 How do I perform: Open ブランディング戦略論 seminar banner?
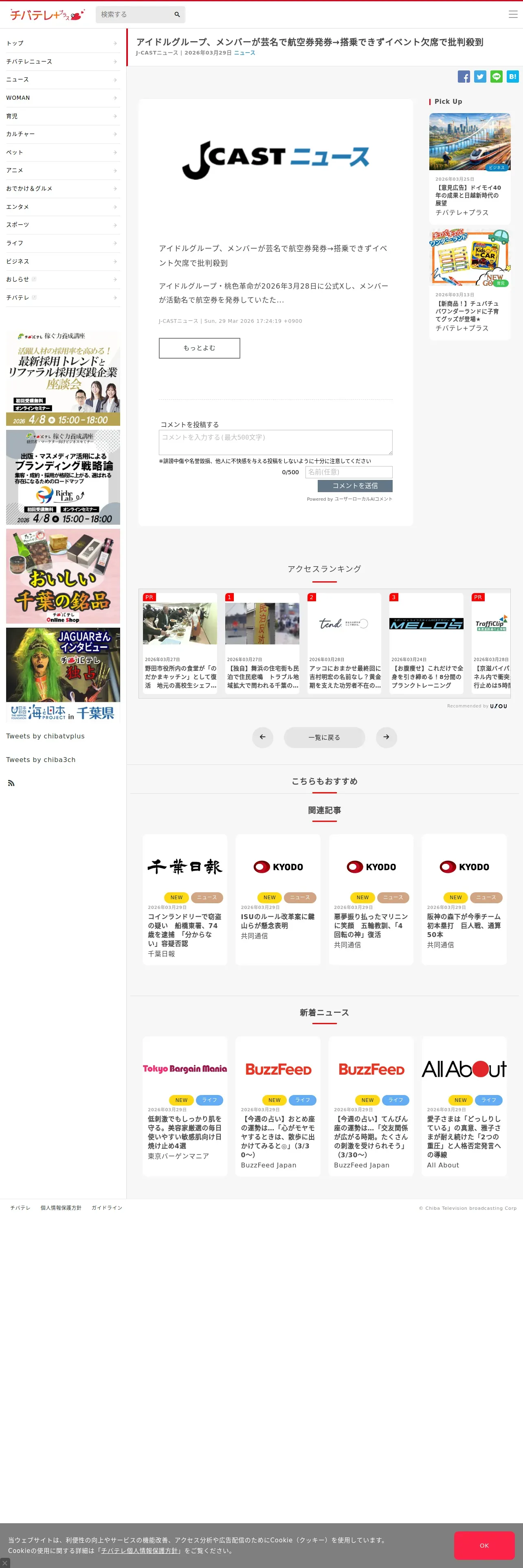(x=63, y=477)
